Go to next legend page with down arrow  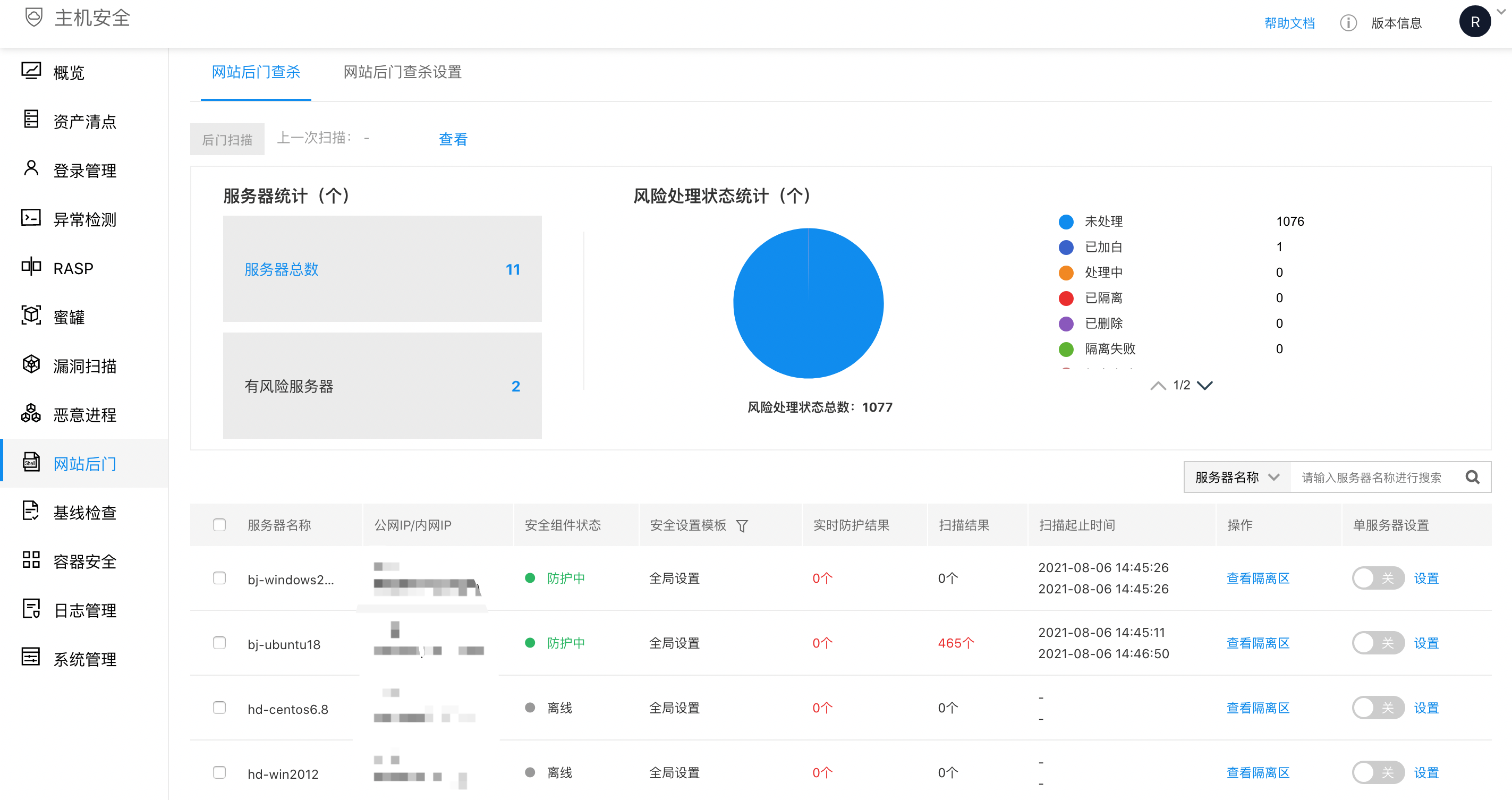[1205, 386]
